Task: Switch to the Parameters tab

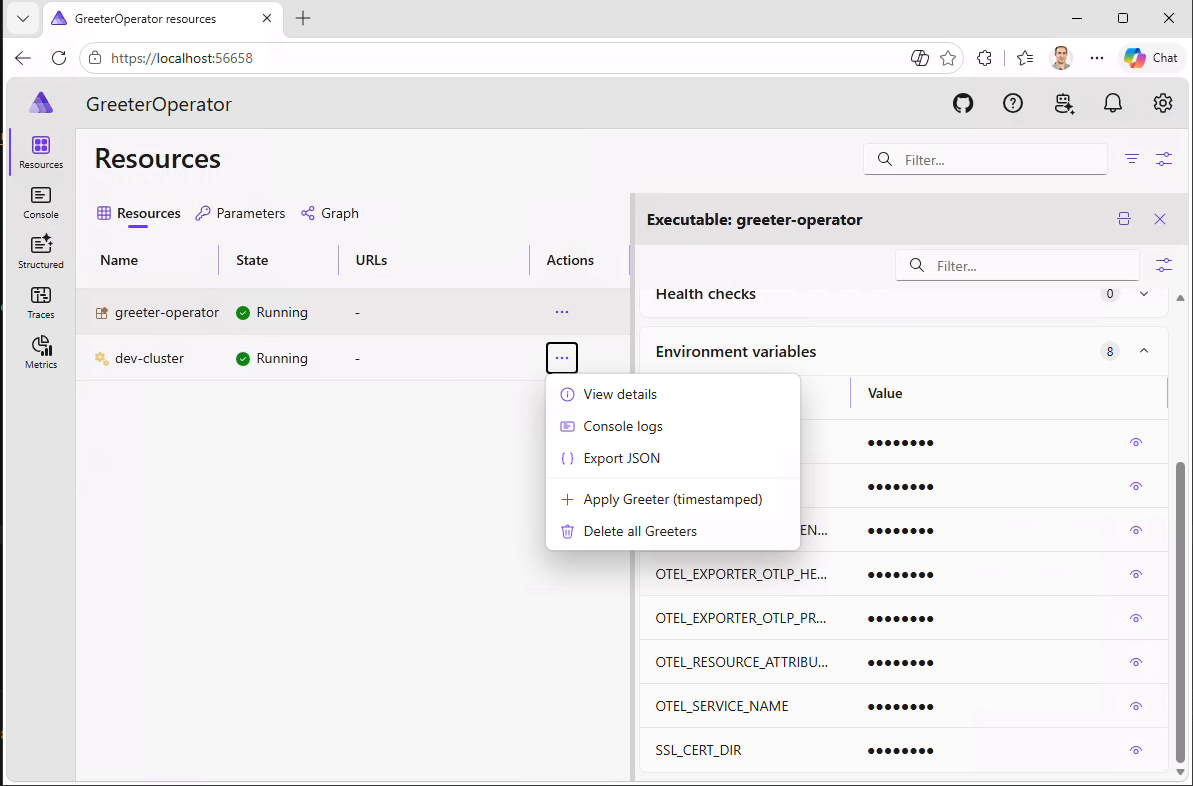Action: [x=240, y=213]
